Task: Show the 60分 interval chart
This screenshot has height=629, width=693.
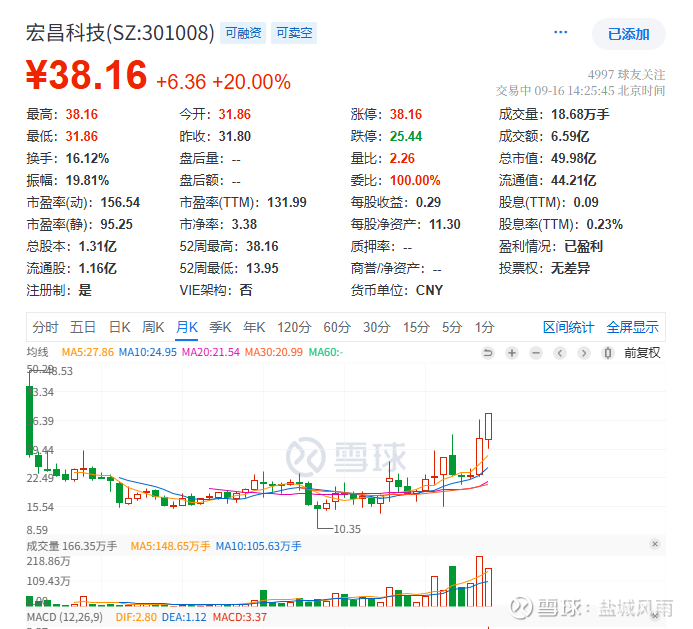Action: 337,327
